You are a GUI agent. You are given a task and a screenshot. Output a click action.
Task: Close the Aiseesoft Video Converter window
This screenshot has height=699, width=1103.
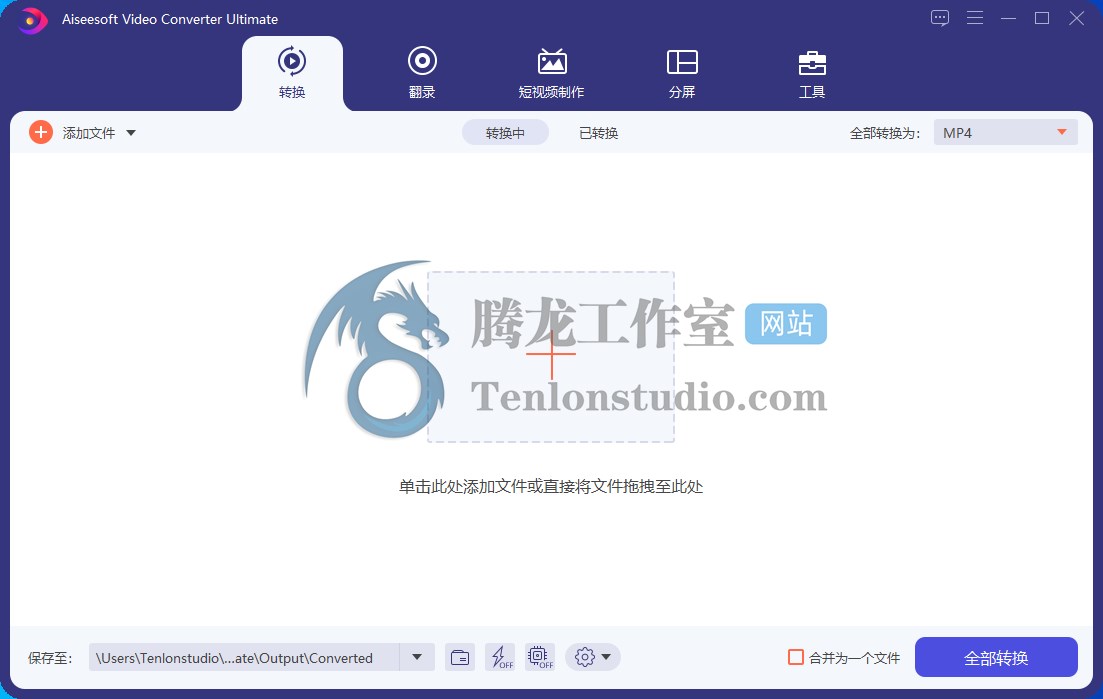click(1076, 18)
